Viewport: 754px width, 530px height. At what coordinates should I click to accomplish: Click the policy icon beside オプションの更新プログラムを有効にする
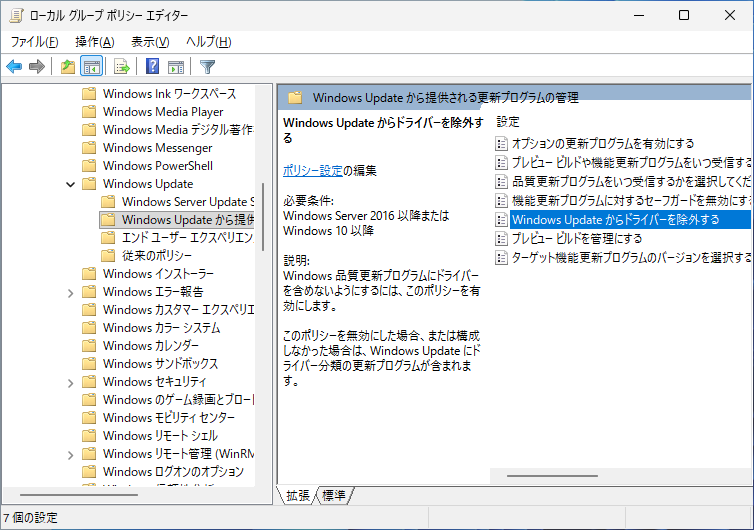coord(501,143)
